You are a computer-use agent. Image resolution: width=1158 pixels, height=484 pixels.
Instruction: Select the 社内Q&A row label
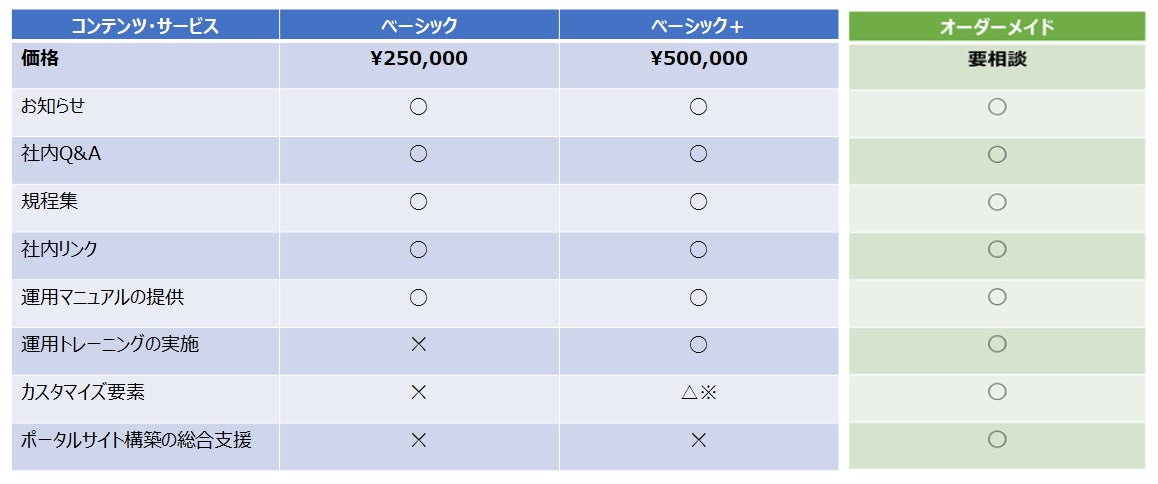61,154
